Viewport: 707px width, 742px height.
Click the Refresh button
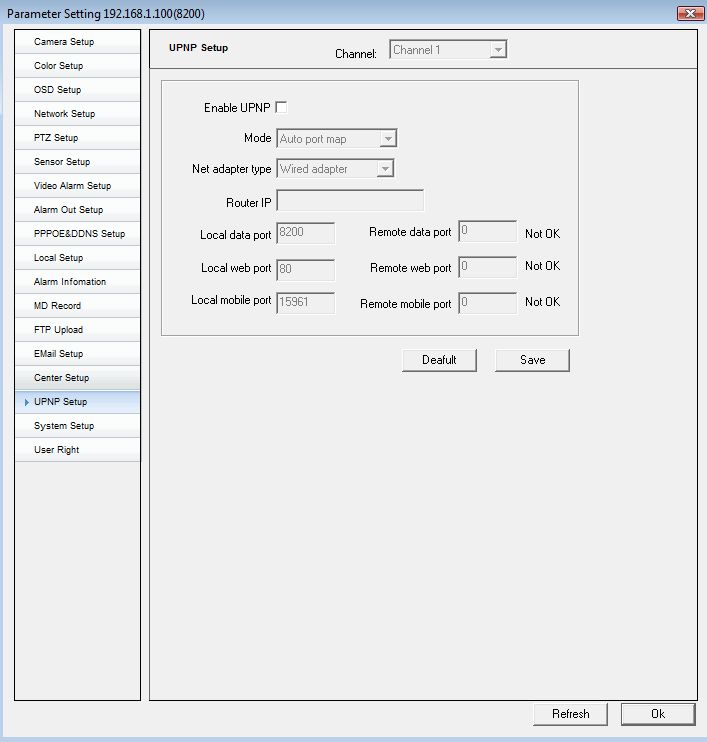(570, 714)
